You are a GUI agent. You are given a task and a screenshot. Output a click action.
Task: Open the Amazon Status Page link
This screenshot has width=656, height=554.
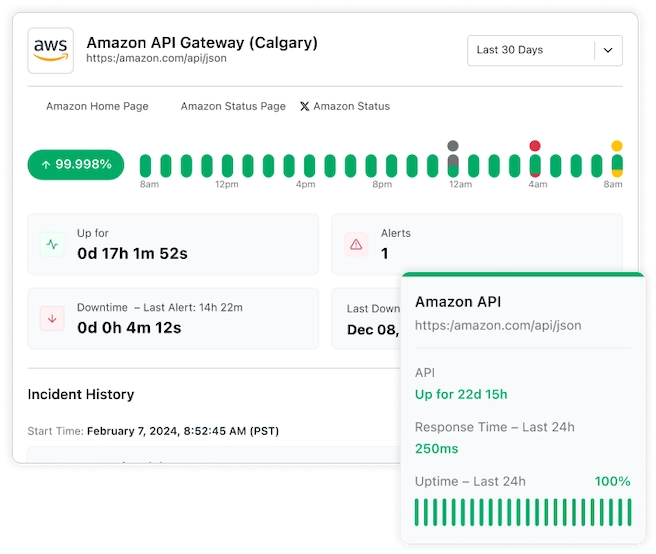[233, 106]
